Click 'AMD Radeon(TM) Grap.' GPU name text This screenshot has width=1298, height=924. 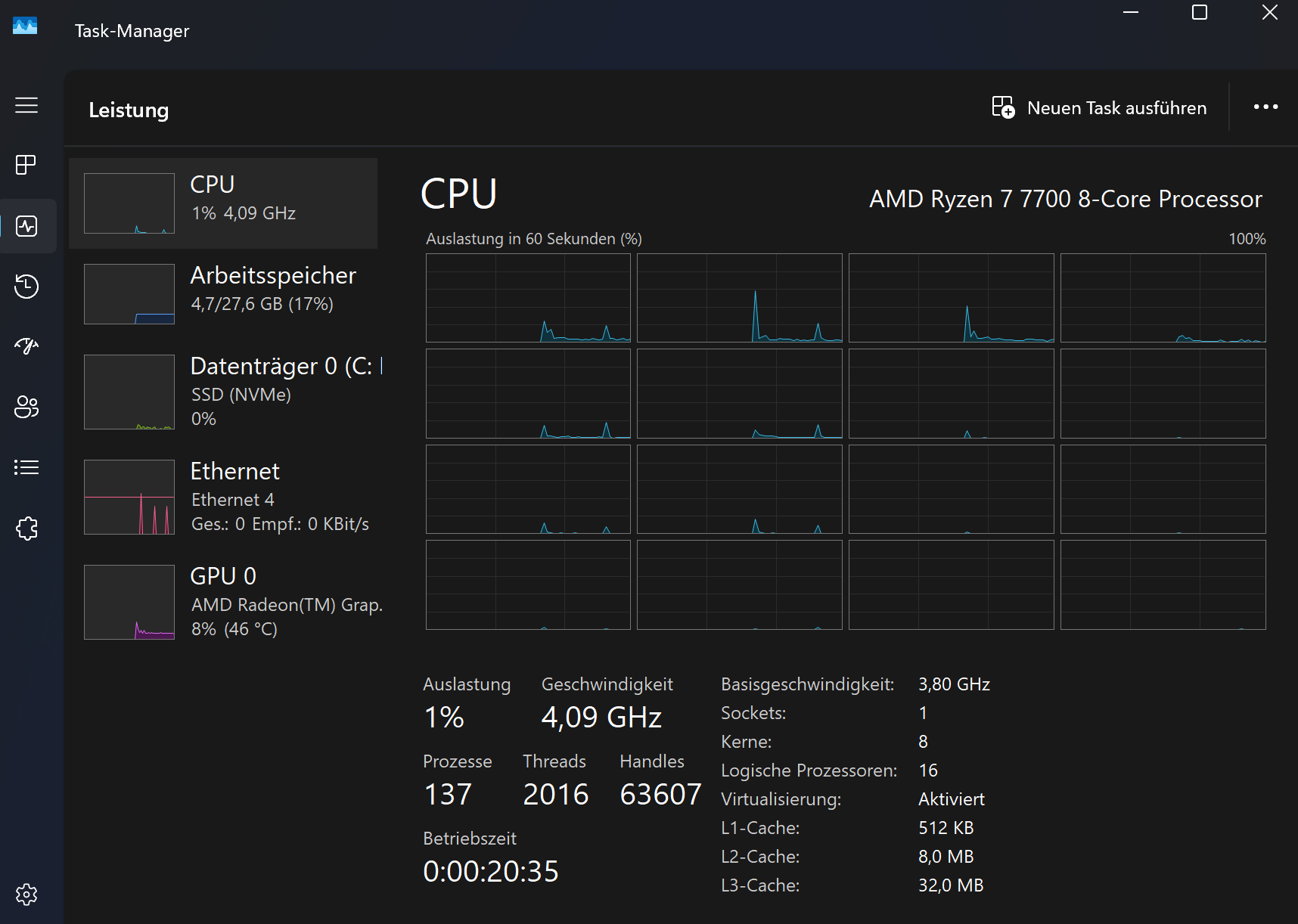point(287,605)
